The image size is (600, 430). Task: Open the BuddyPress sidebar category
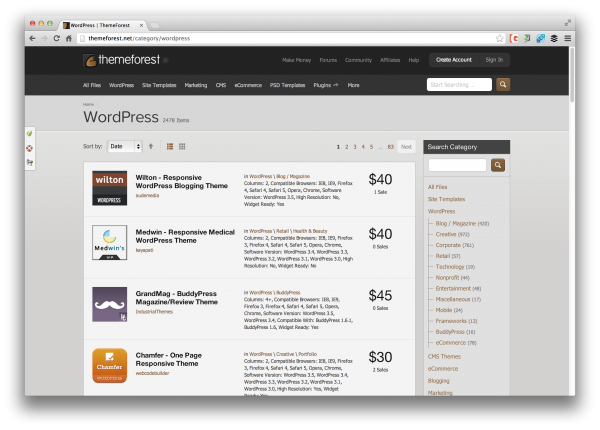(x=450, y=332)
